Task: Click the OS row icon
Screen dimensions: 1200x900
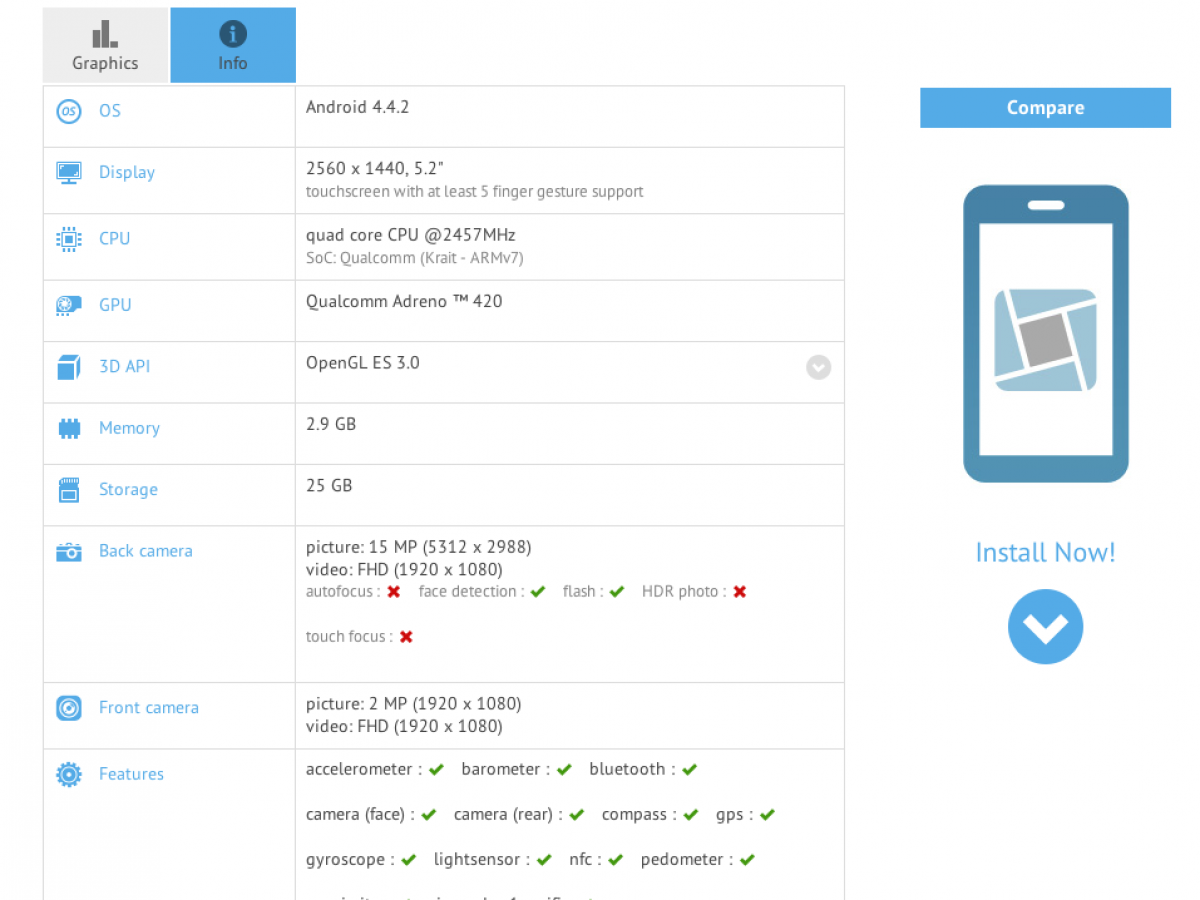Action: (x=68, y=111)
